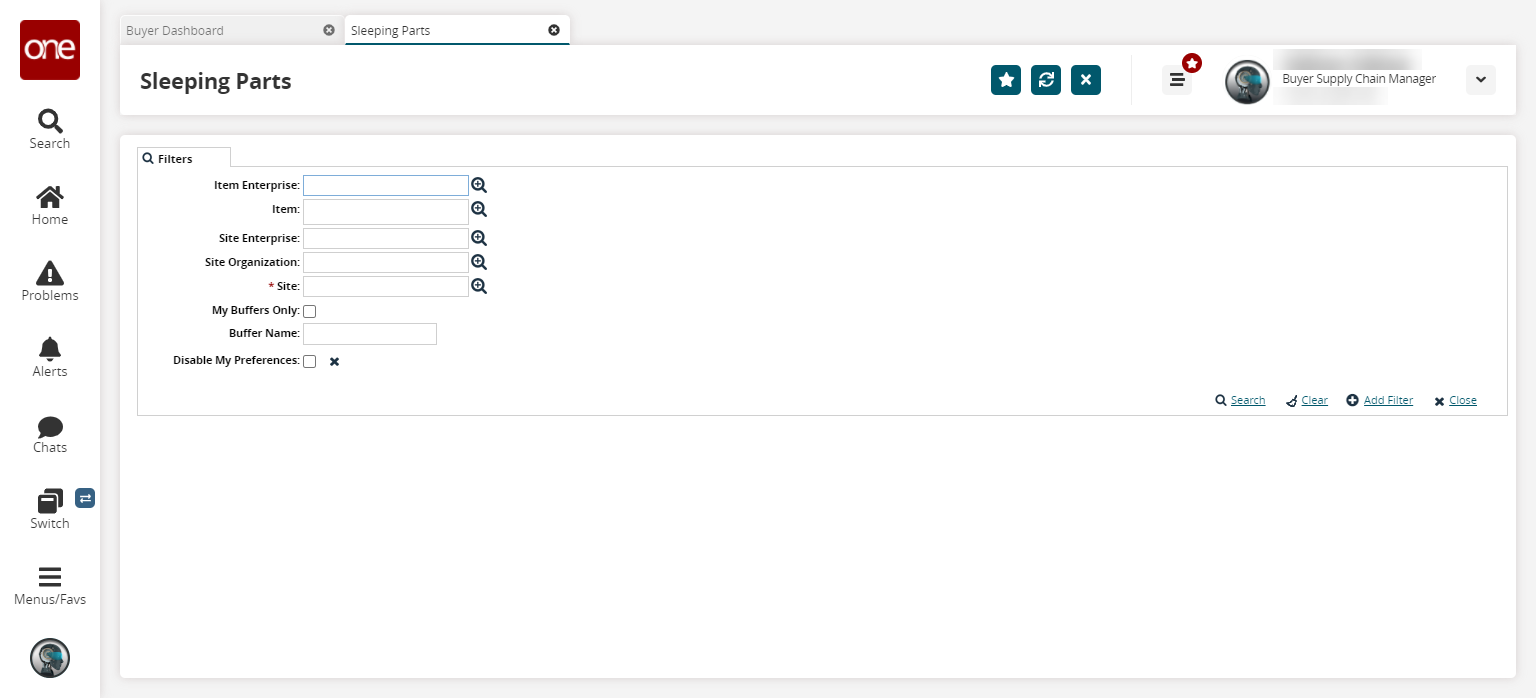Screen dimensions: 1536x698
Task: Close the page with the header X button
Action: click(x=1086, y=80)
